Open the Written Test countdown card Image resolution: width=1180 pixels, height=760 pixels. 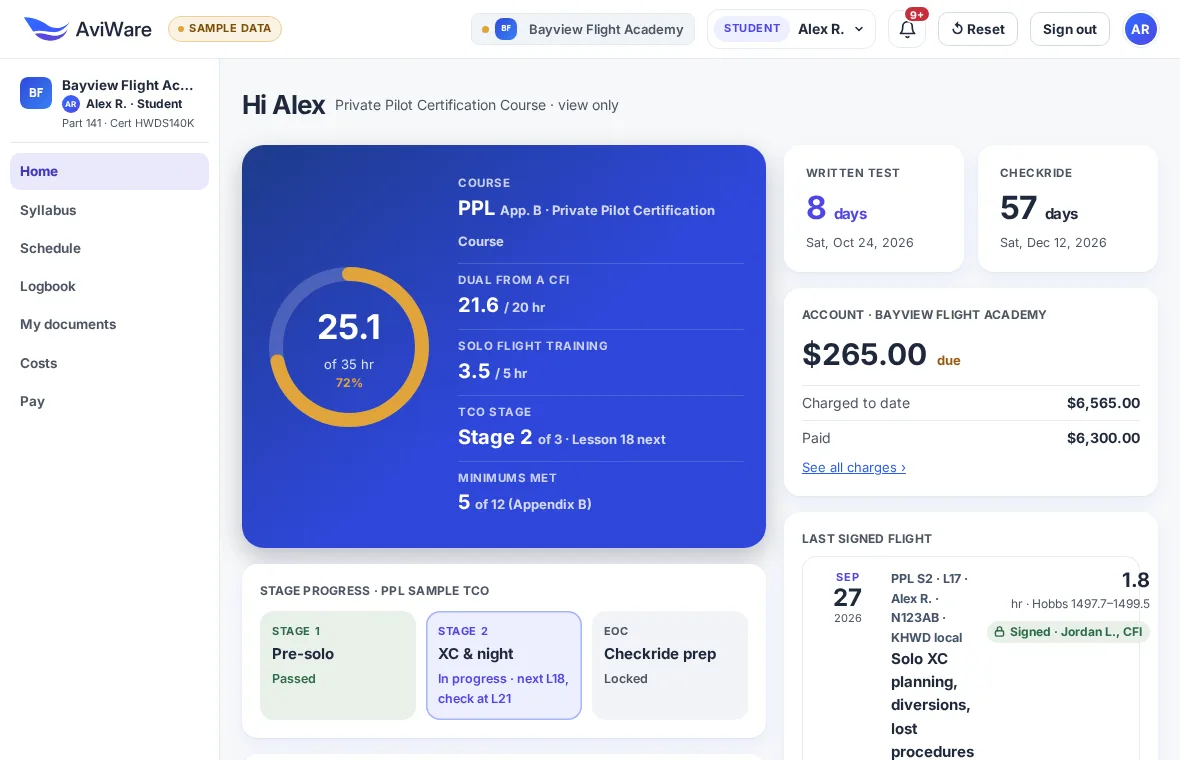point(874,208)
